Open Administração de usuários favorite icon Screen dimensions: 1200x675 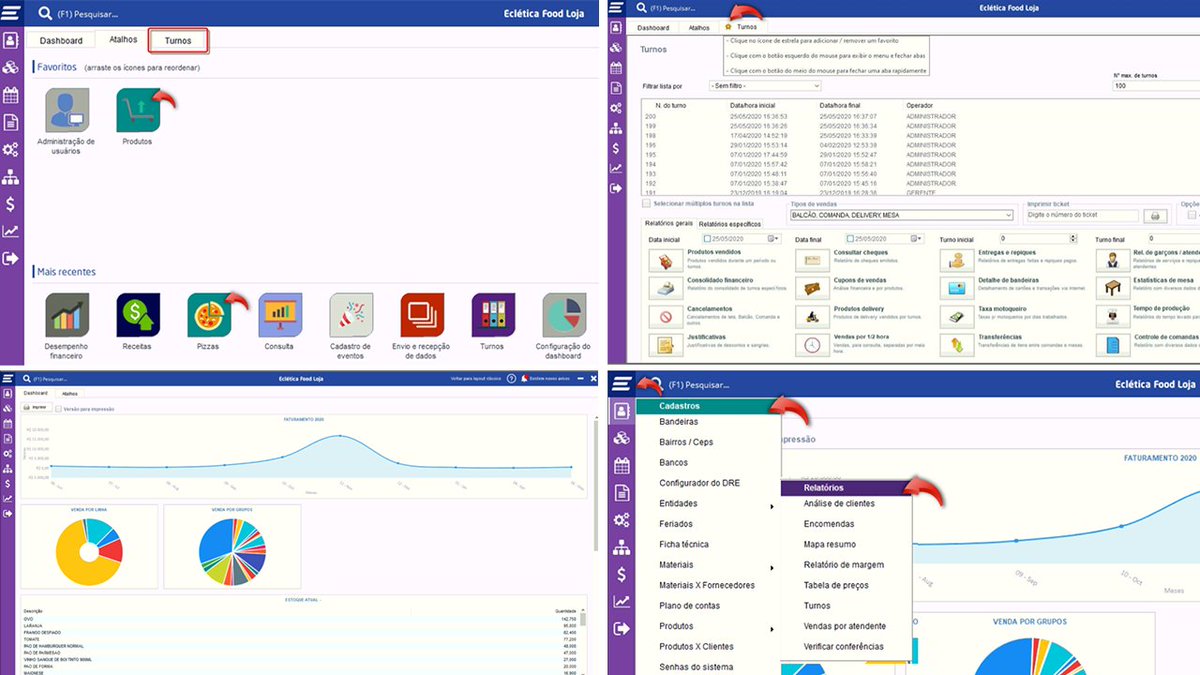coord(66,110)
